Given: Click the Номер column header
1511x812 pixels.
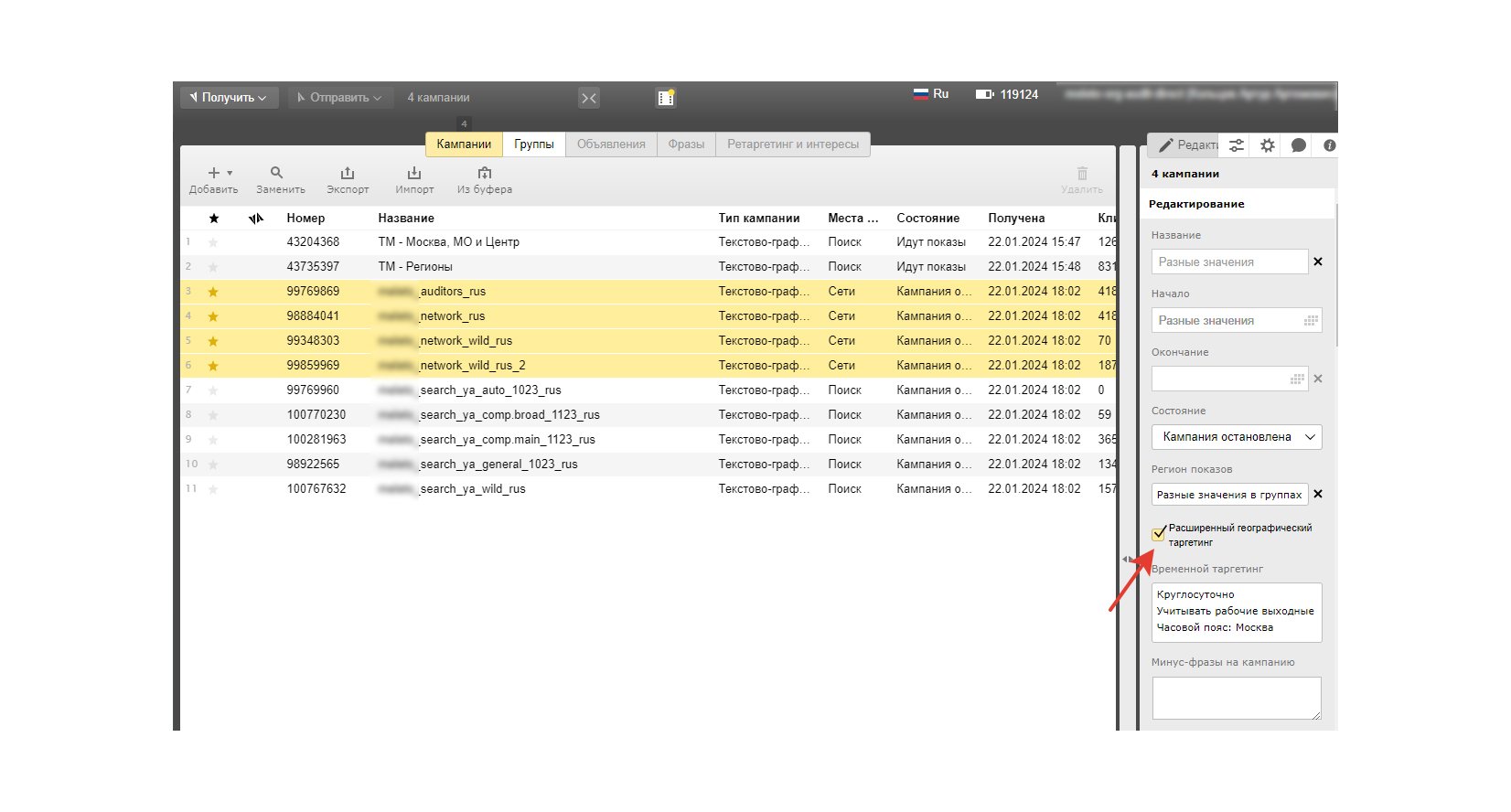Looking at the screenshot, I should point(305,219).
